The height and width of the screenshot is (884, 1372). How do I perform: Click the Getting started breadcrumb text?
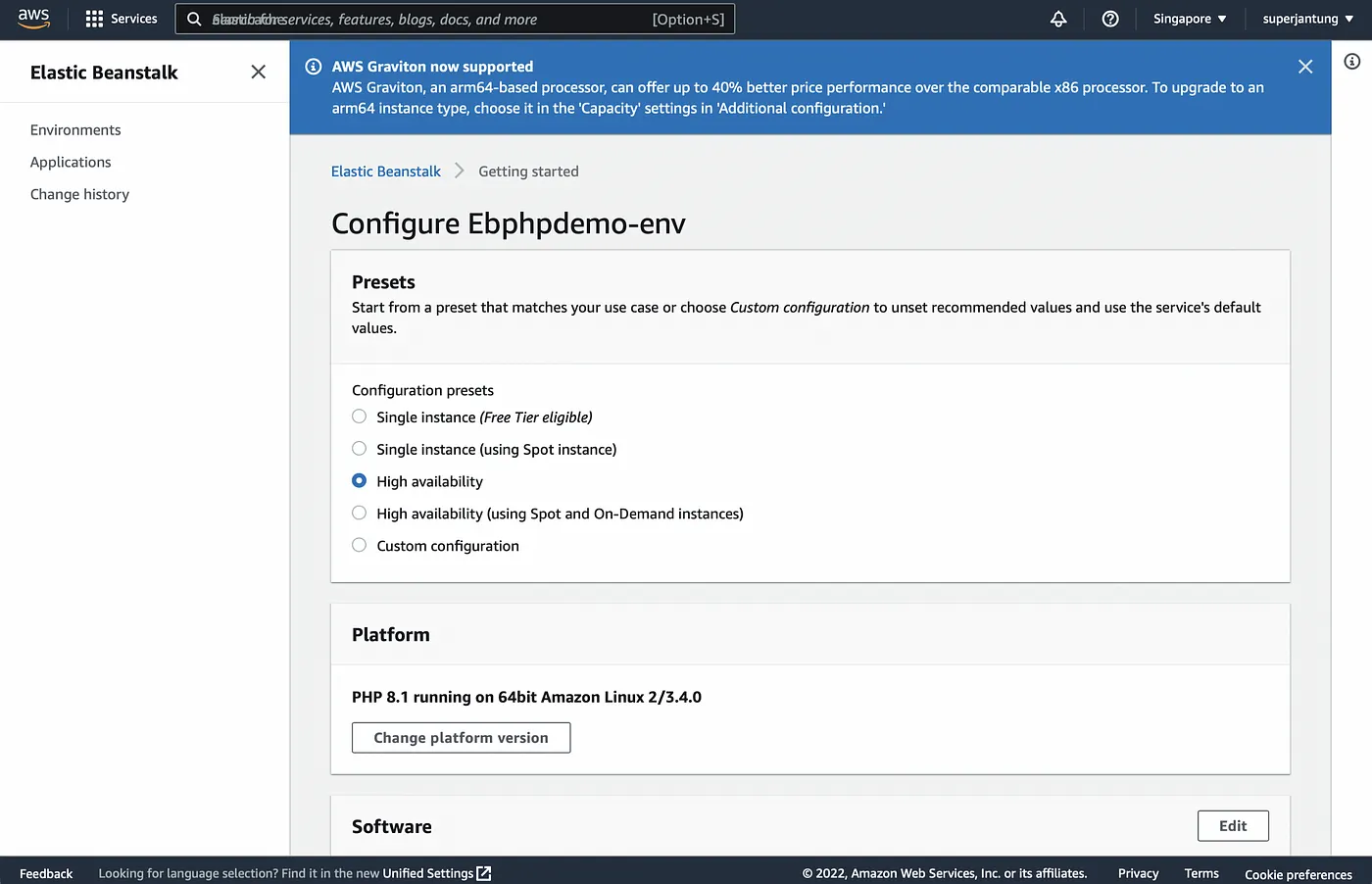point(528,172)
